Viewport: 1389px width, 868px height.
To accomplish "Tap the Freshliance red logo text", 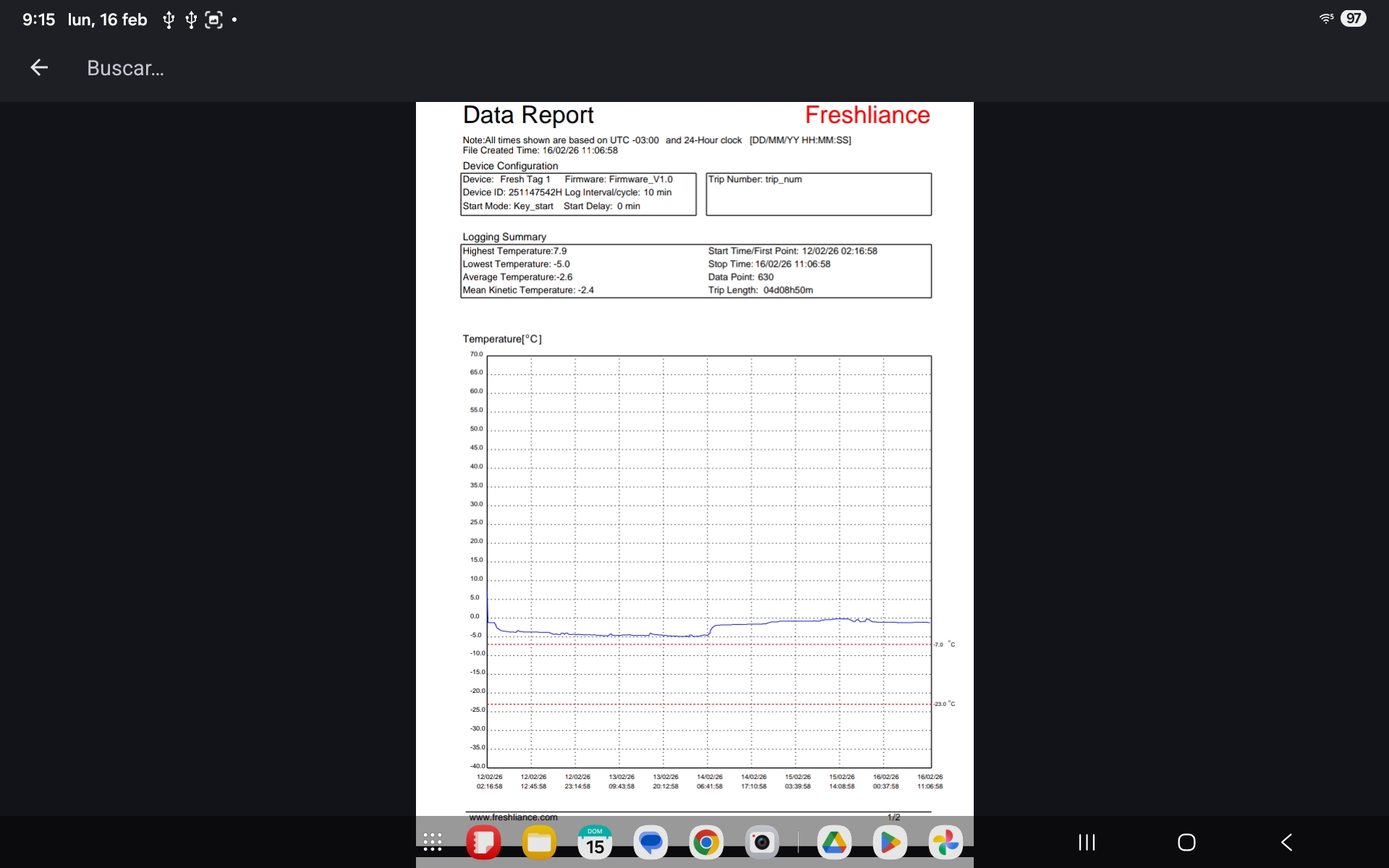I will [x=867, y=115].
